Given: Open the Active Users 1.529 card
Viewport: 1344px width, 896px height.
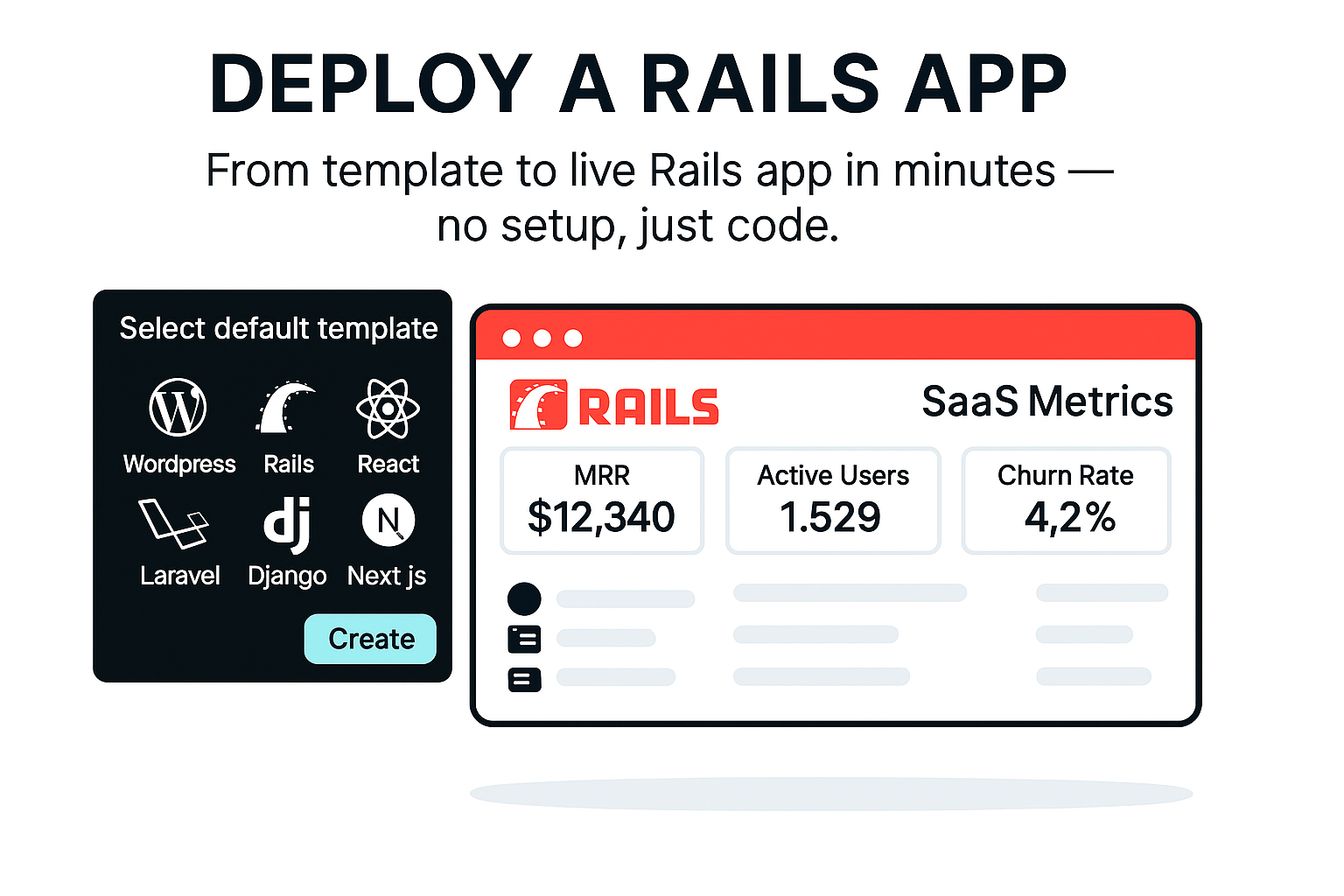Looking at the screenshot, I should pyautogui.click(x=833, y=500).
